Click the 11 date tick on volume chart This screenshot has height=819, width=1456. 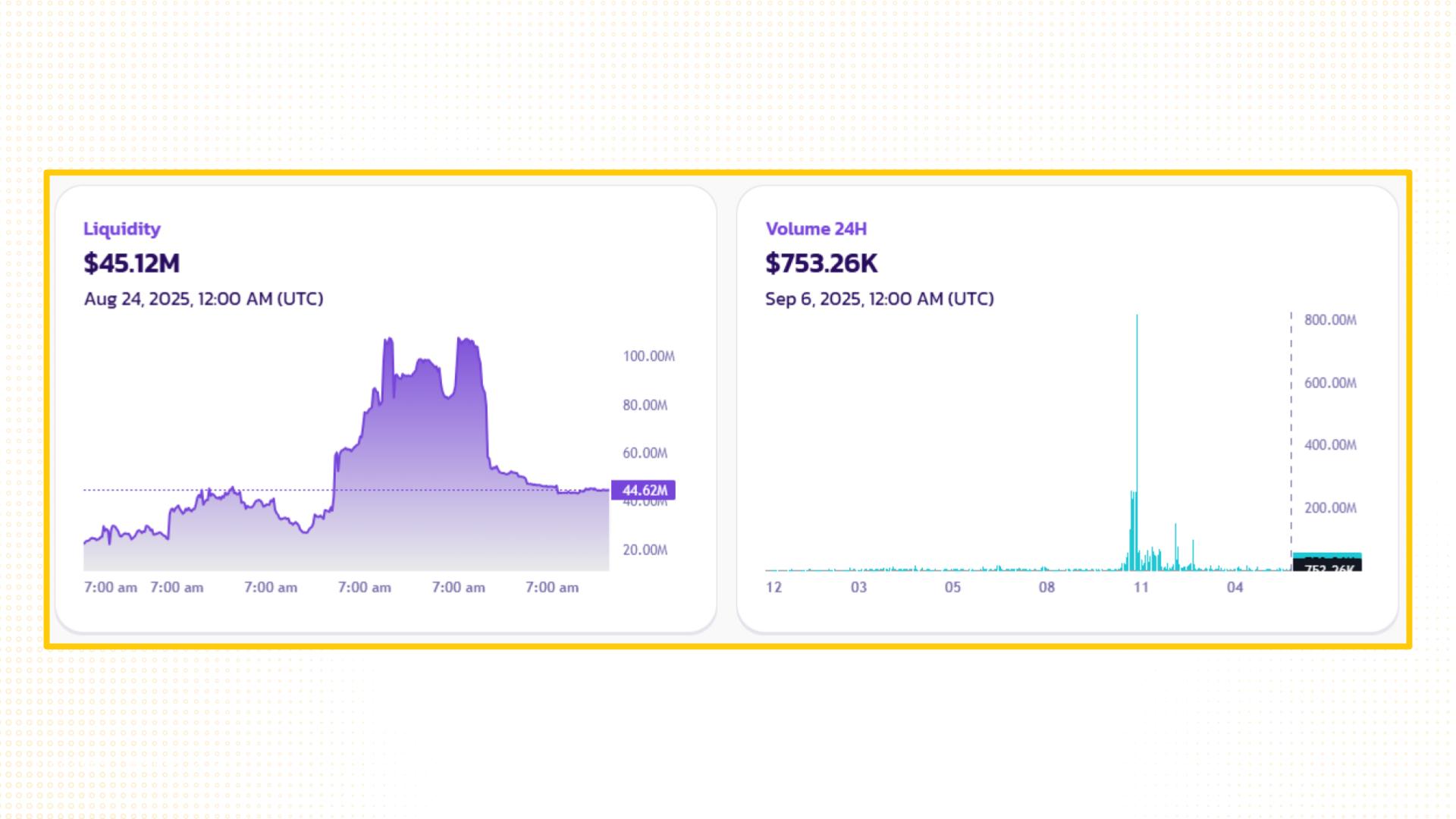(x=1141, y=587)
